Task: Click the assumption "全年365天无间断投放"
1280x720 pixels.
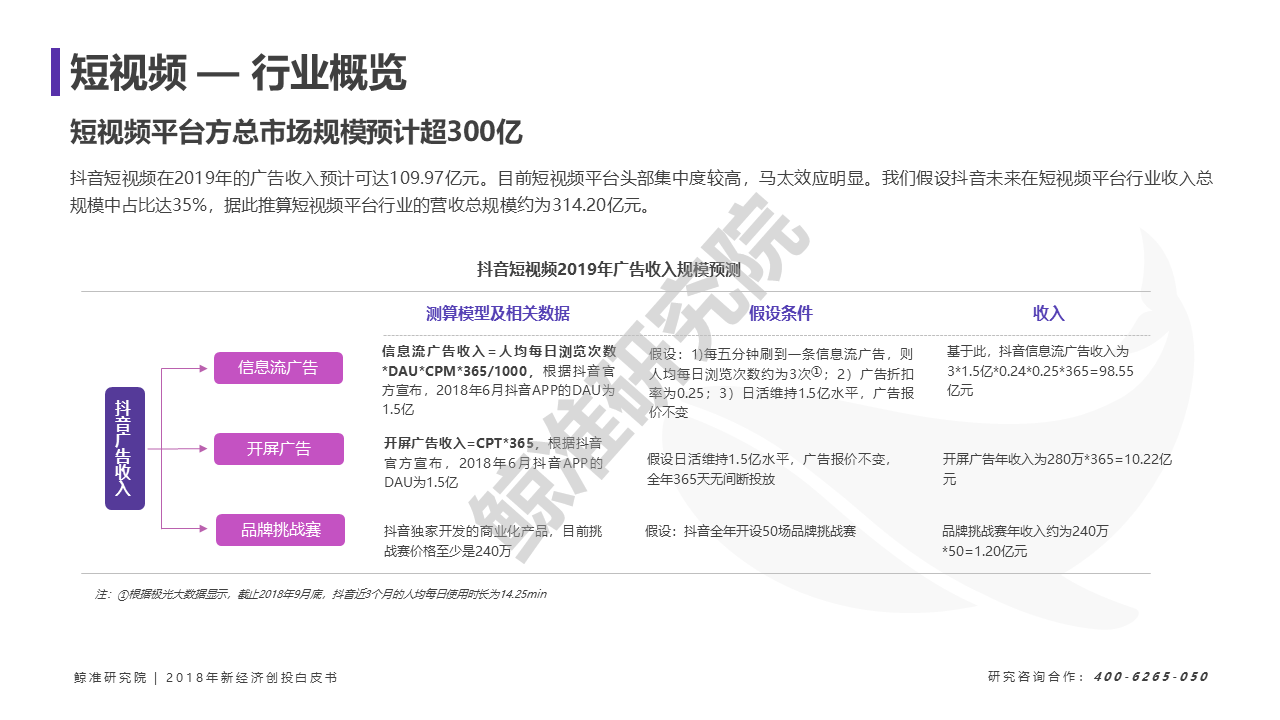Action: [x=711, y=479]
